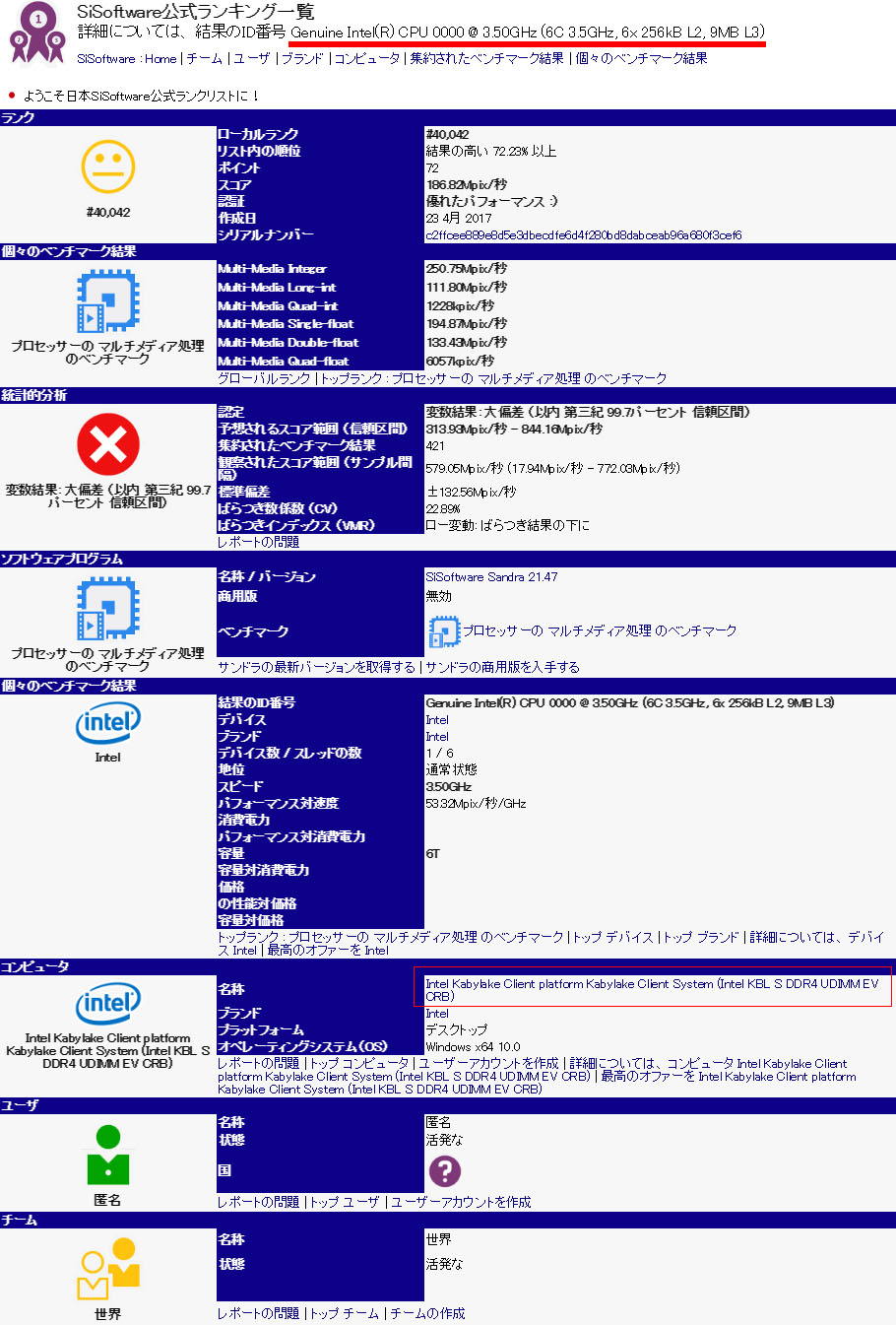Open SiSoftware : Home link

tap(127, 59)
